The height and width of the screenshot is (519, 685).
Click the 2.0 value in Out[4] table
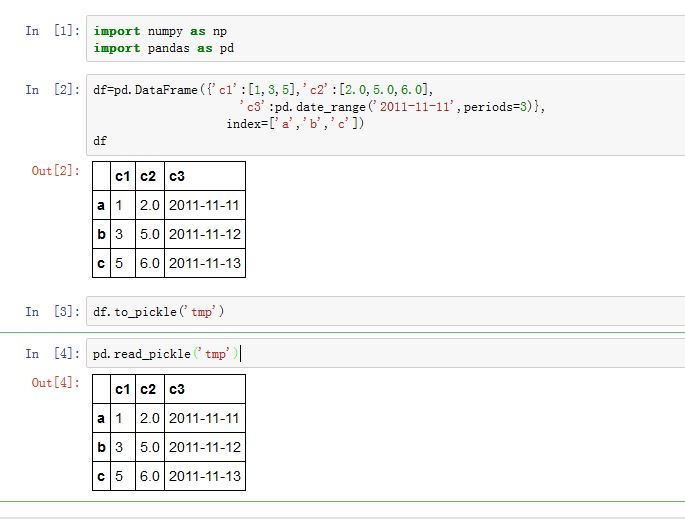coord(149,419)
